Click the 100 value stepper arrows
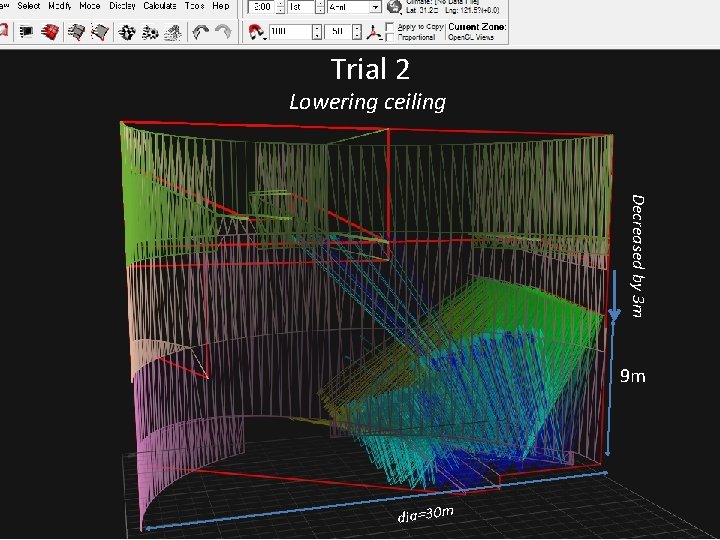This screenshot has width=720, height=540. click(316, 32)
